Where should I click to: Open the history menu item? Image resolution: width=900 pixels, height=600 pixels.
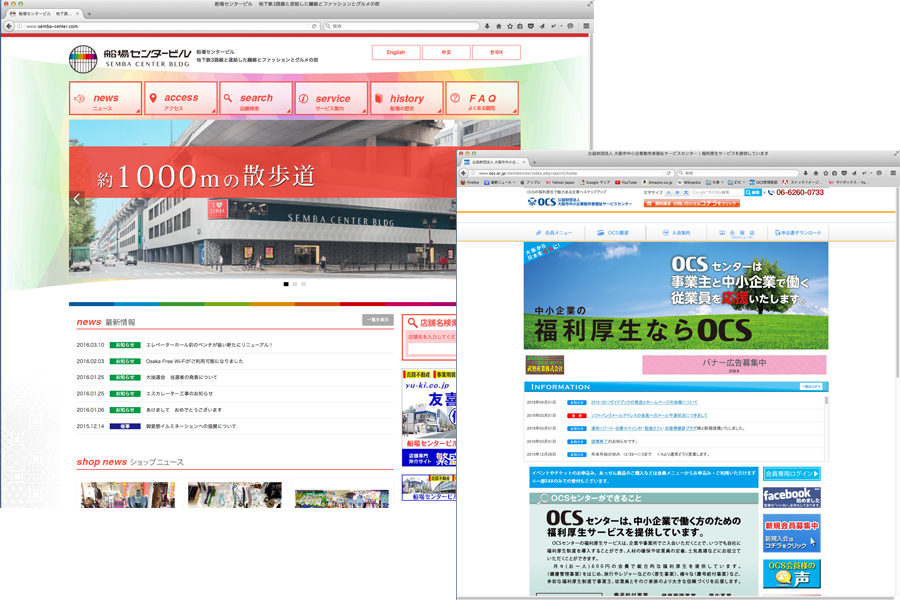[406, 98]
